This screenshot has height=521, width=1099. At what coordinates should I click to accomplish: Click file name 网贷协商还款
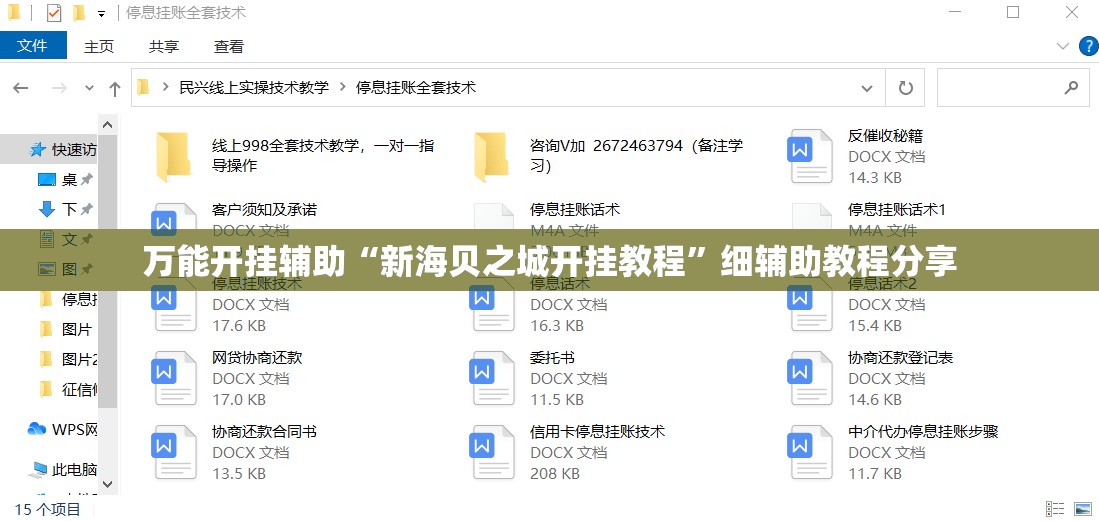(x=257, y=358)
